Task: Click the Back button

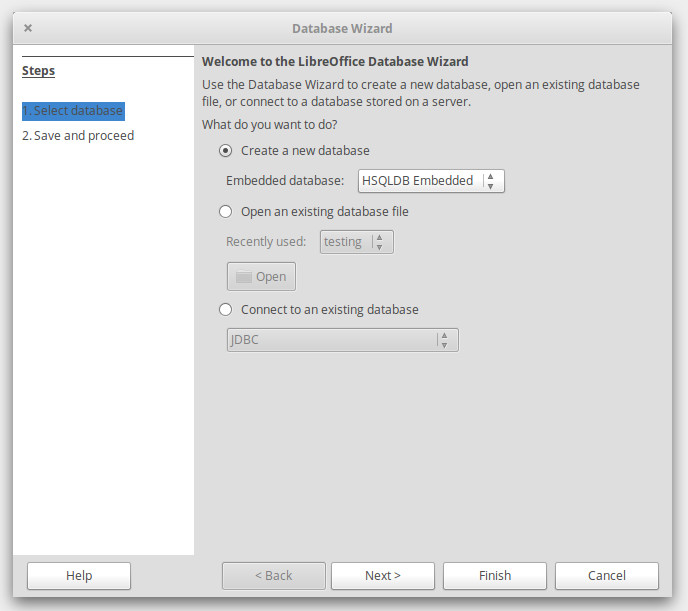Action: pyautogui.click(x=273, y=575)
